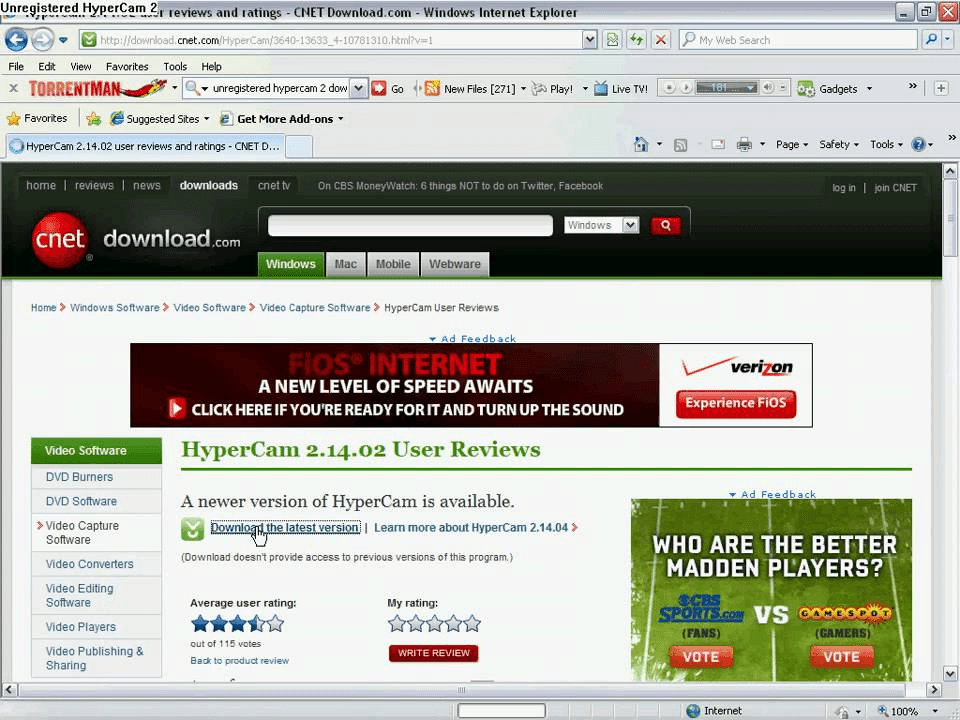Expand the toolbar search box dropdown
Viewport: 960px width, 720px height.
359,88
